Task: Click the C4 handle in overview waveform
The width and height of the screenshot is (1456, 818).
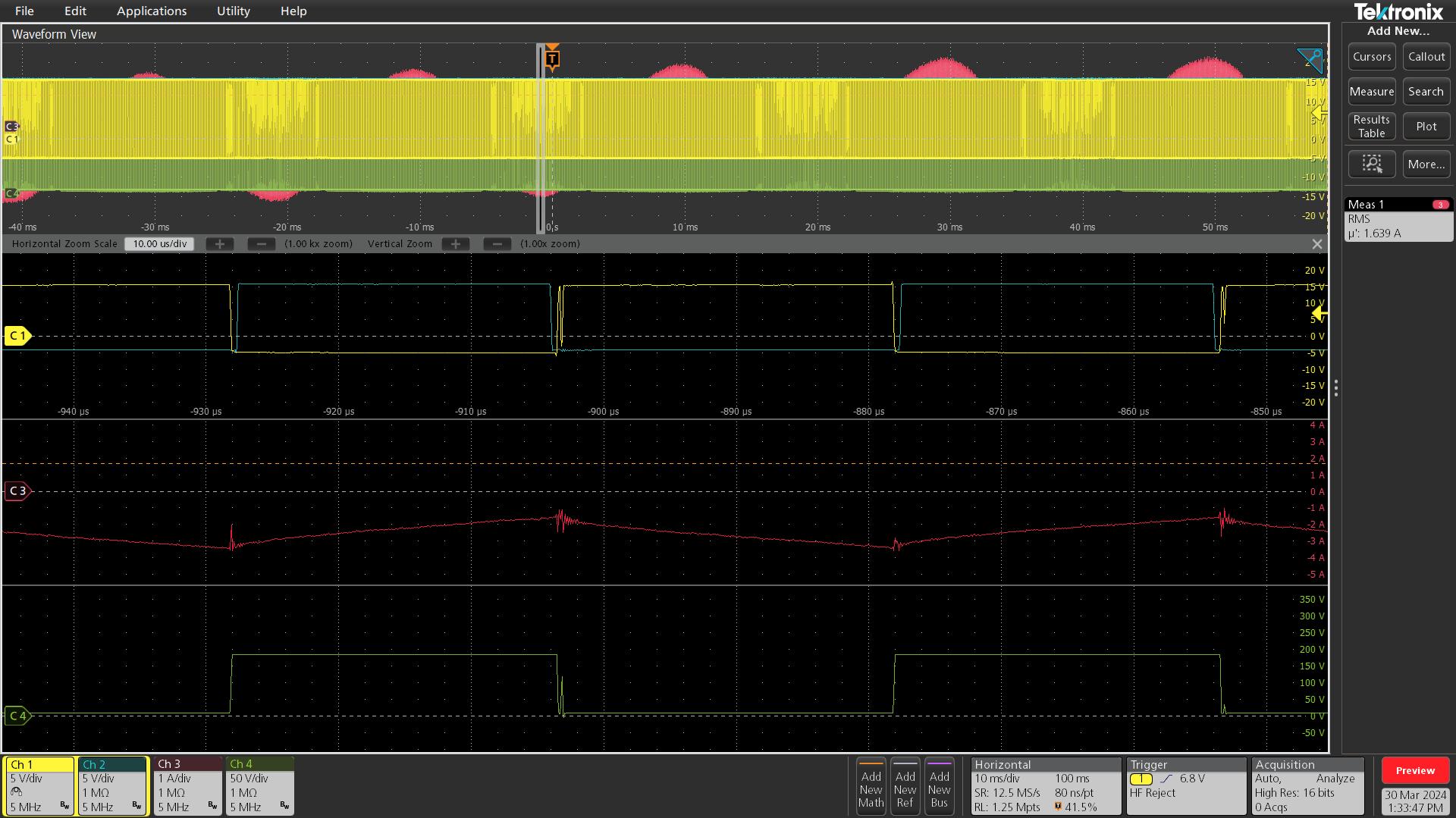Action: click(x=11, y=194)
